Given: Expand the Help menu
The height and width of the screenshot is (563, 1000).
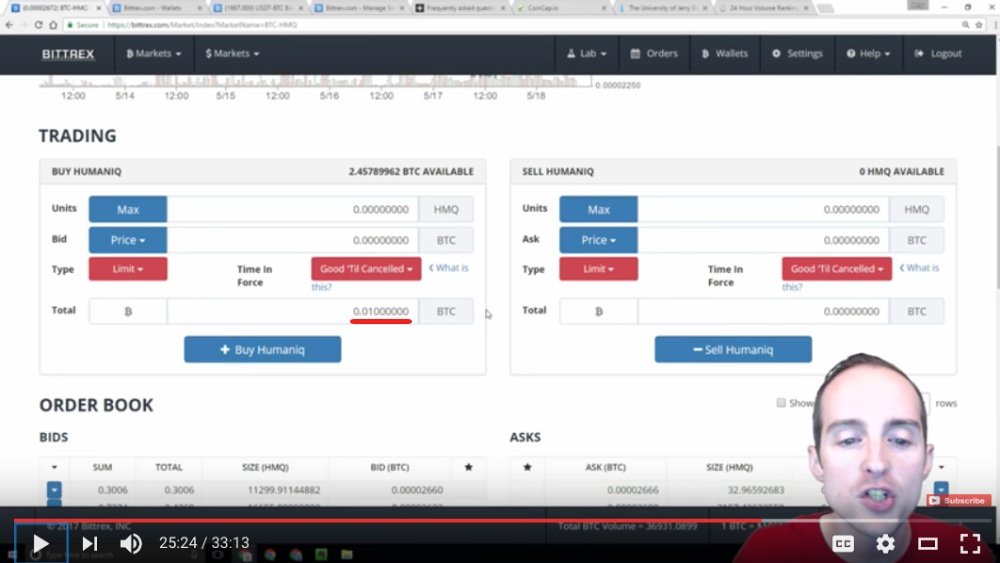Looking at the screenshot, I should coord(869,54).
